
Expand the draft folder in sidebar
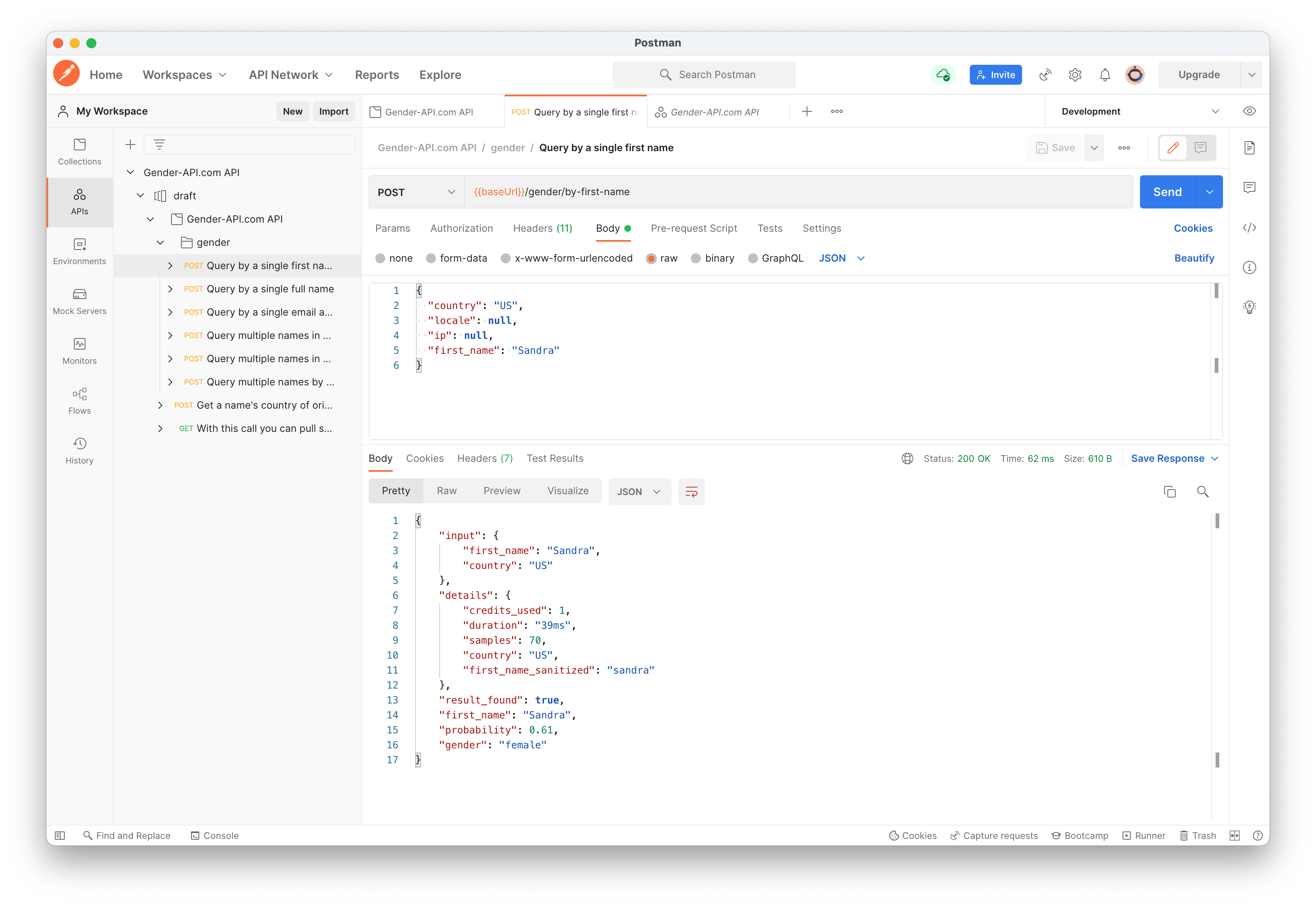pyautogui.click(x=140, y=195)
